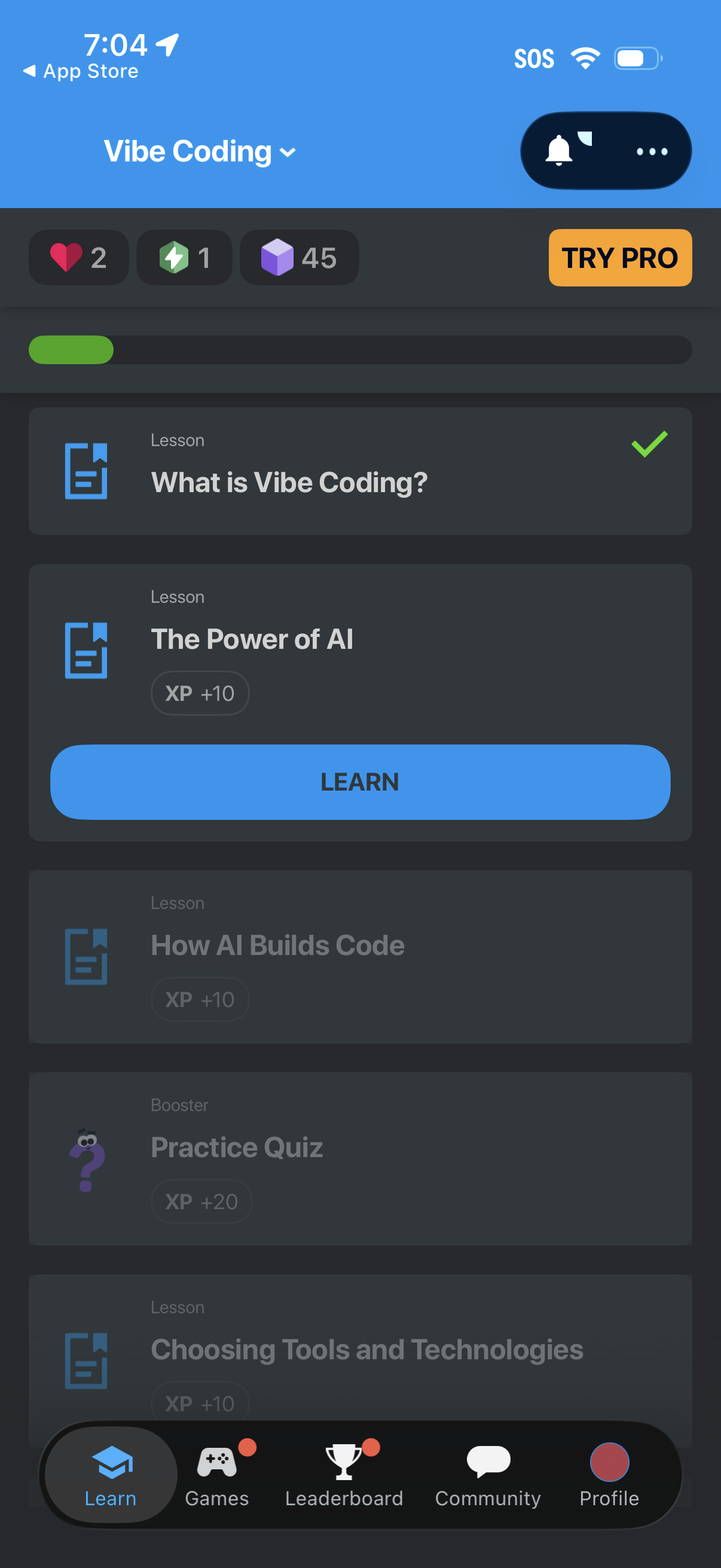The width and height of the screenshot is (721, 1568).
Task: Tap the notifications bell icon
Action: [x=560, y=151]
